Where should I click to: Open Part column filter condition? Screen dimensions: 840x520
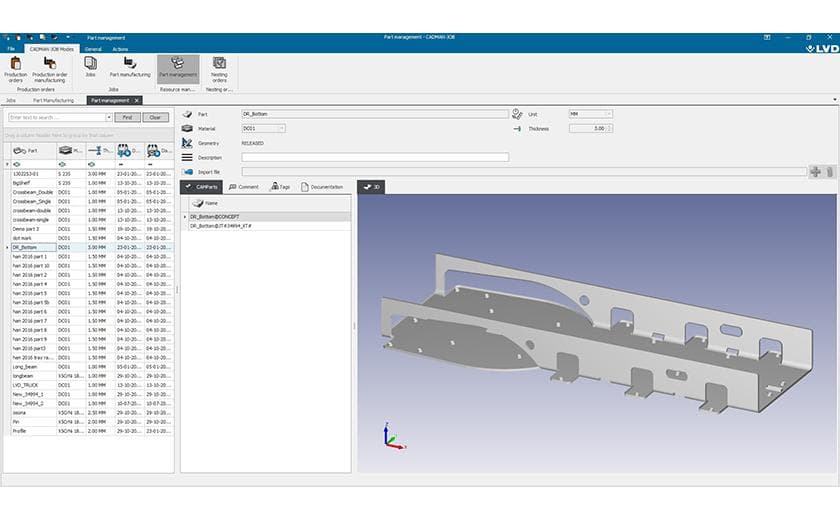(x=17, y=164)
